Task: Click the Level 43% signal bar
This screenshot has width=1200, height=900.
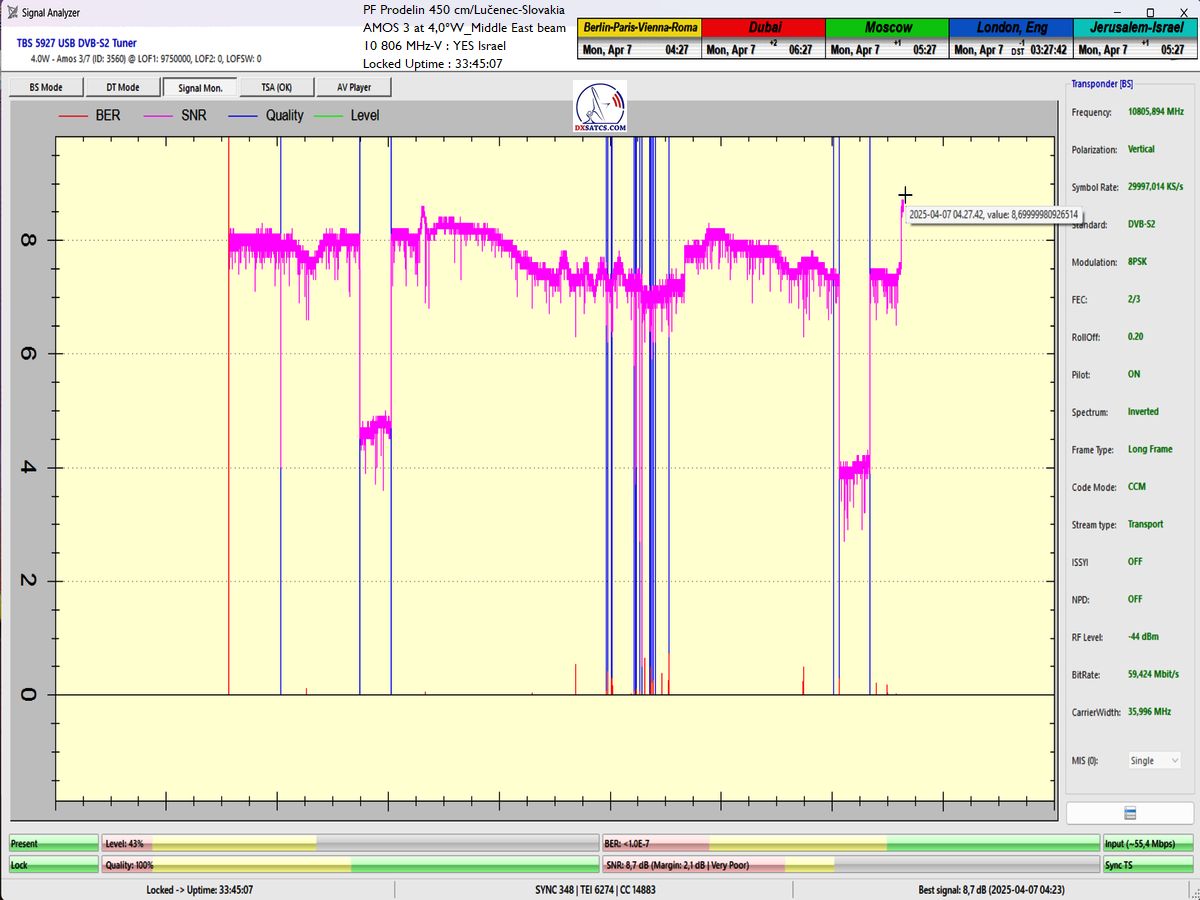Action: point(350,844)
